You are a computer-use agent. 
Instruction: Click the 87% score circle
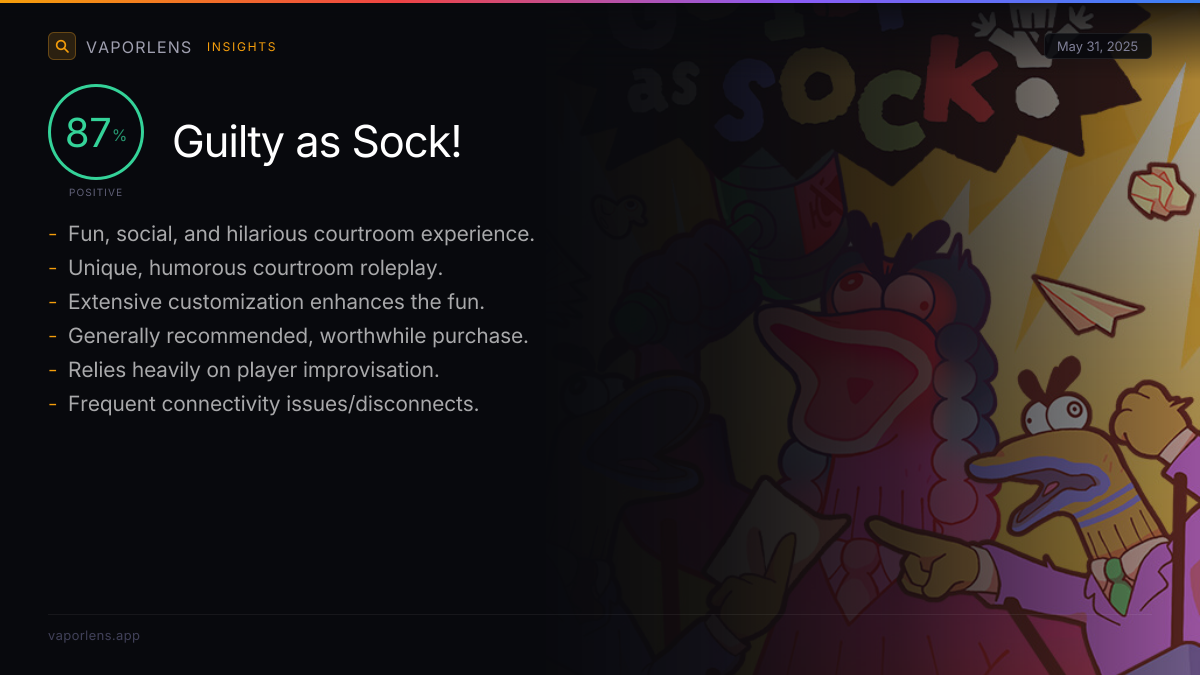pos(96,133)
